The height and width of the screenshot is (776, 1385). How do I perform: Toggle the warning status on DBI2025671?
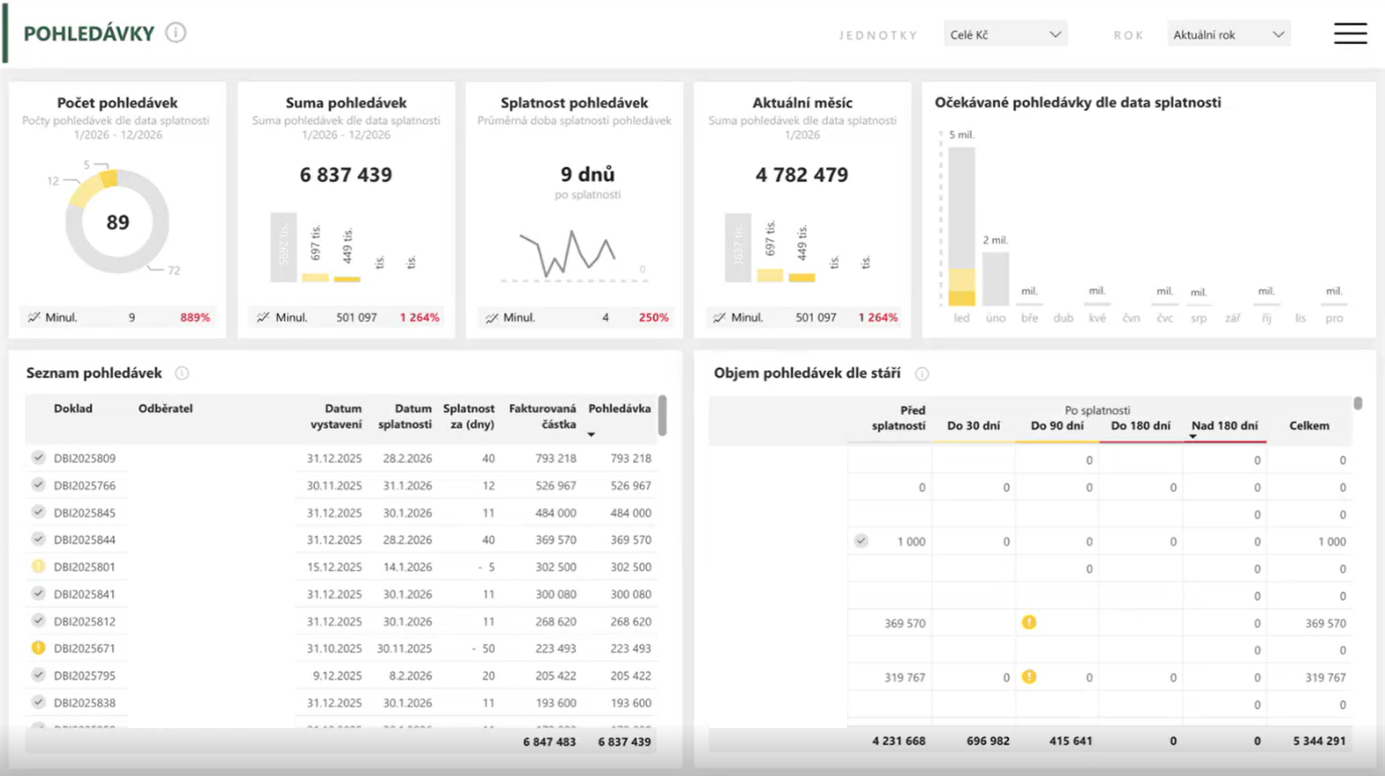(36, 648)
